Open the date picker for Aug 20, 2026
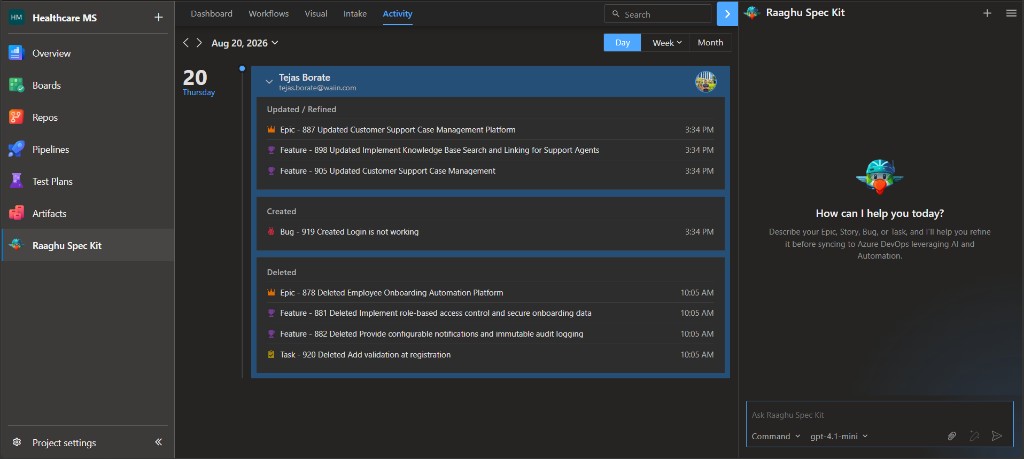This screenshot has width=1024, height=459. [x=245, y=43]
